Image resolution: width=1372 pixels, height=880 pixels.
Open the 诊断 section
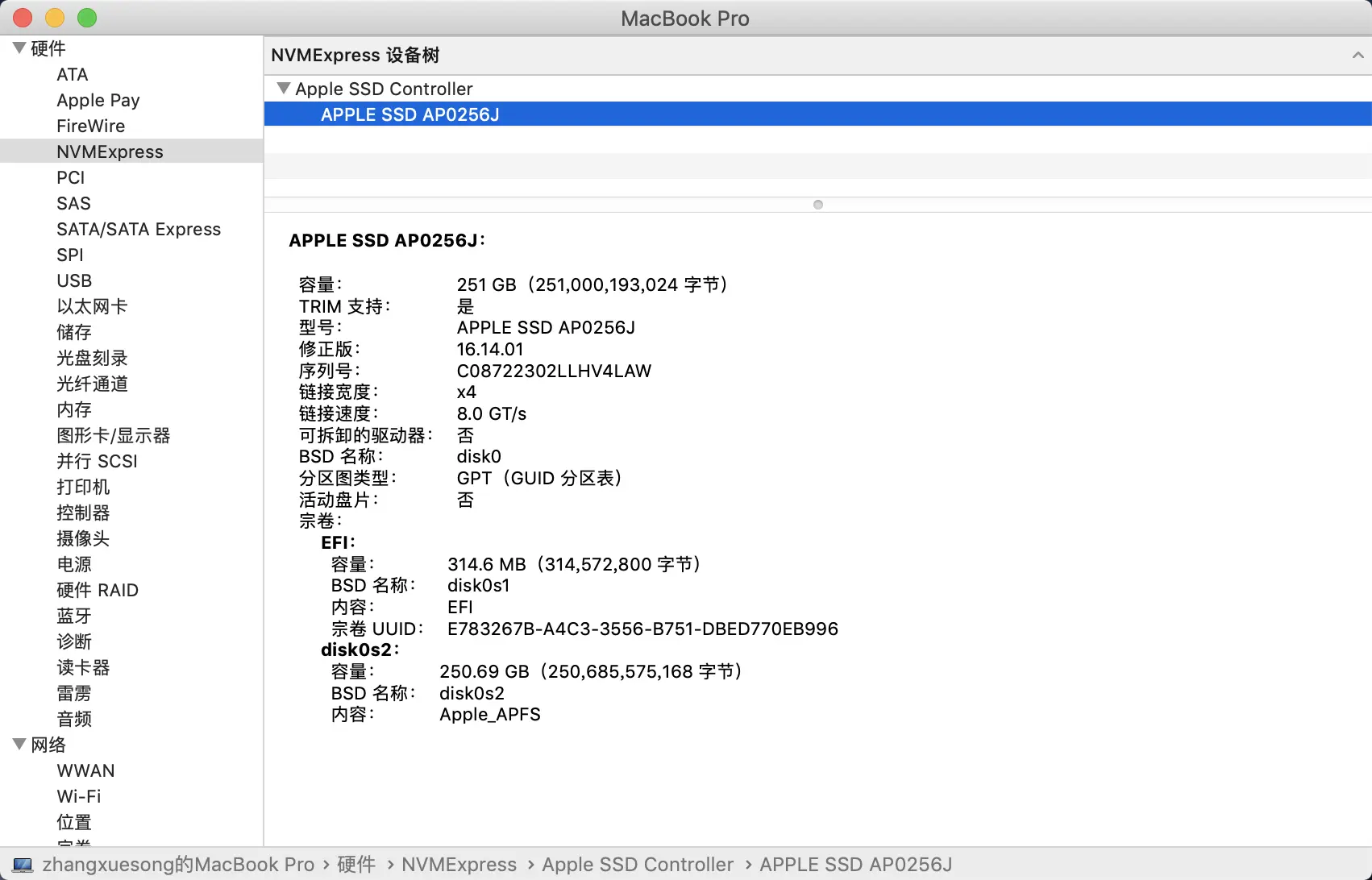(x=74, y=641)
